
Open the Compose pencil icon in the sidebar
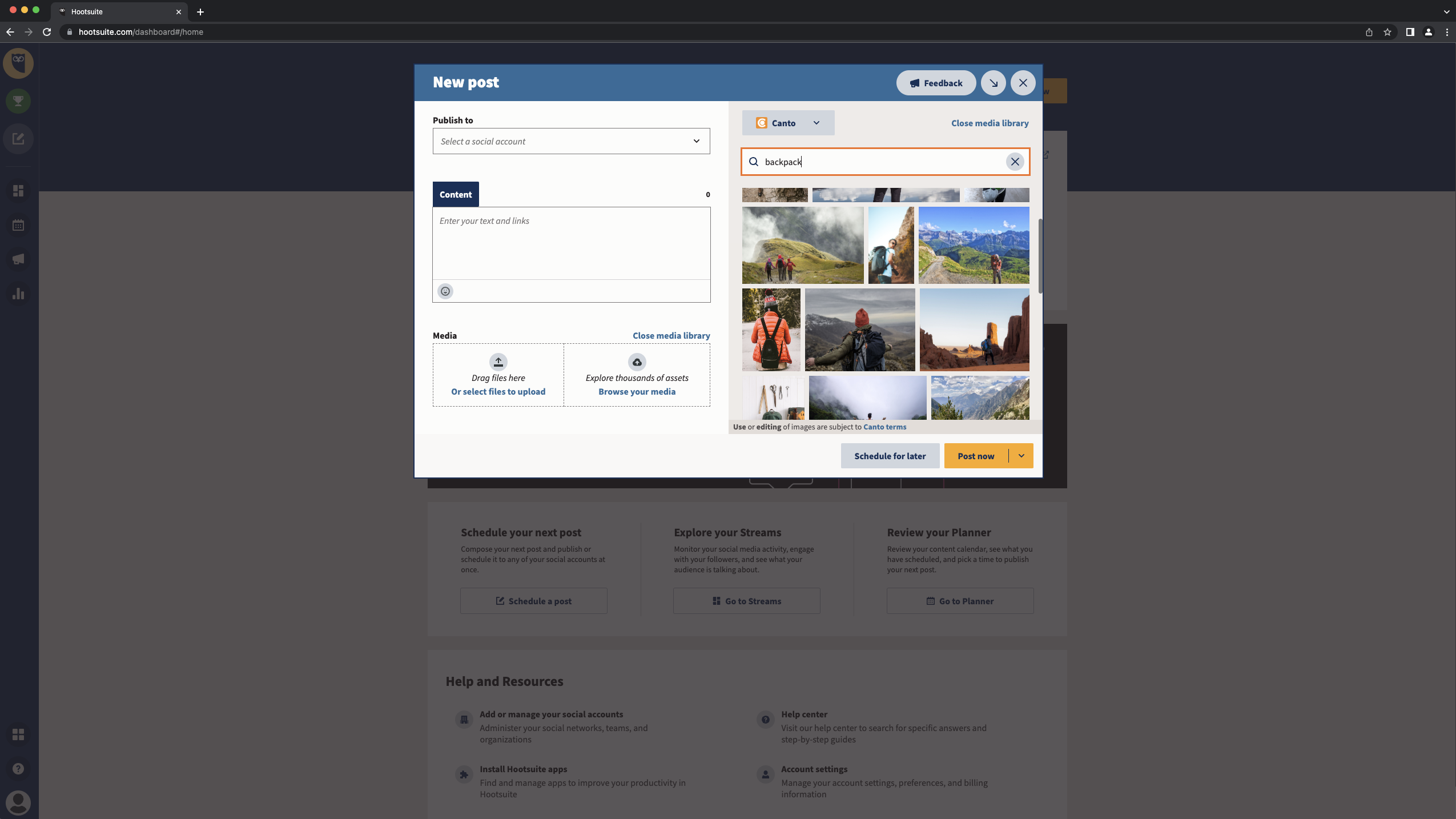(x=18, y=138)
